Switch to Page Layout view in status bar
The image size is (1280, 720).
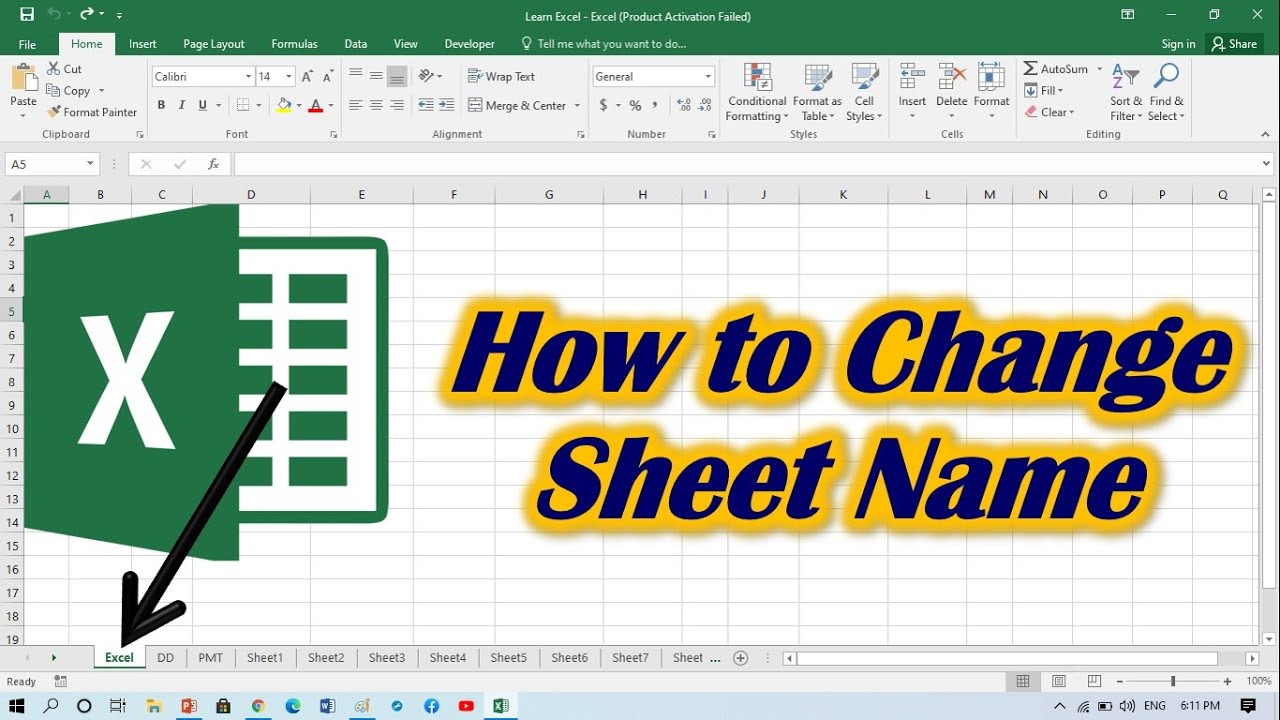(x=1059, y=681)
